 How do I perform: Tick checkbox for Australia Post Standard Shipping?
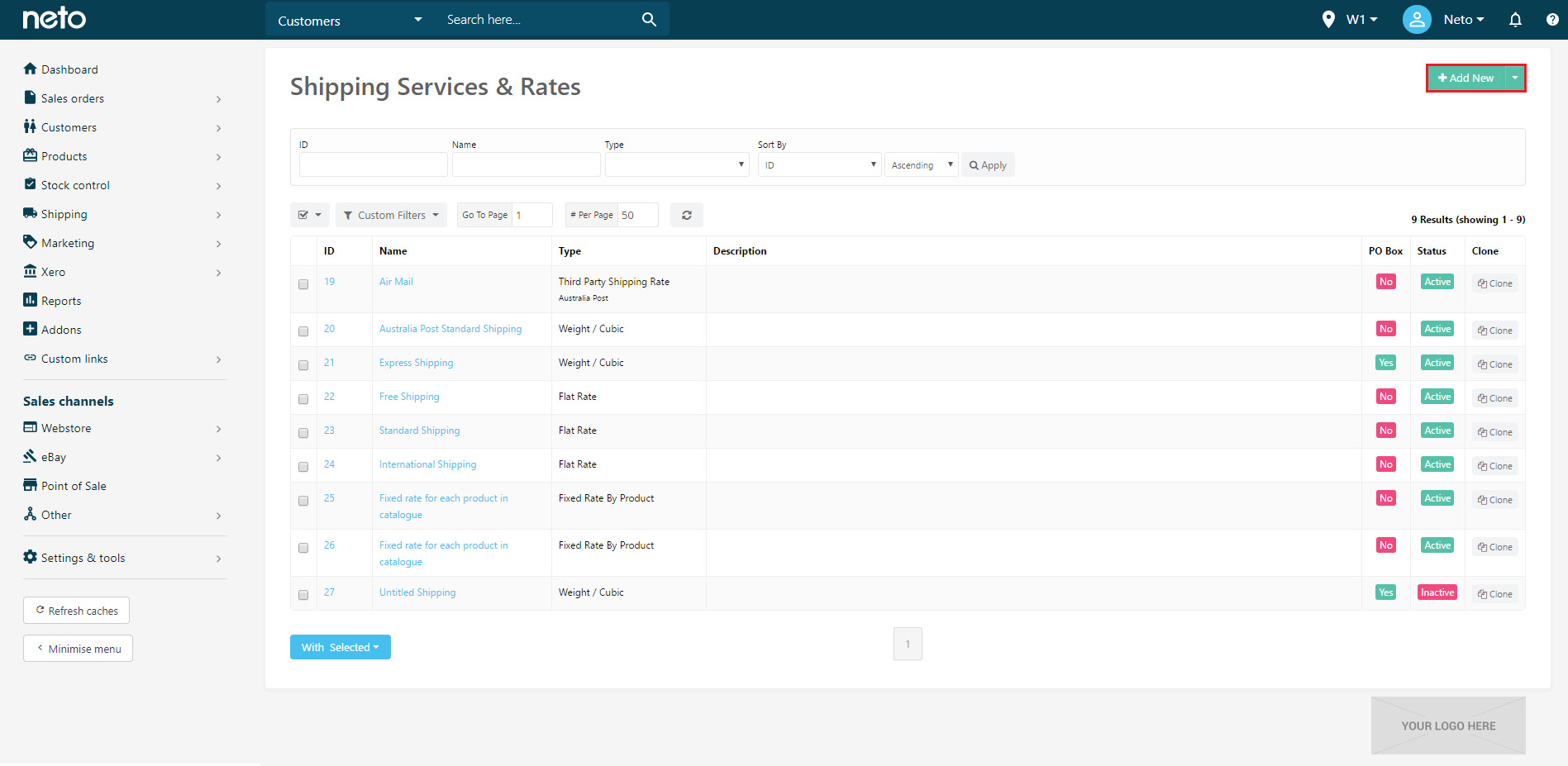(x=303, y=331)
